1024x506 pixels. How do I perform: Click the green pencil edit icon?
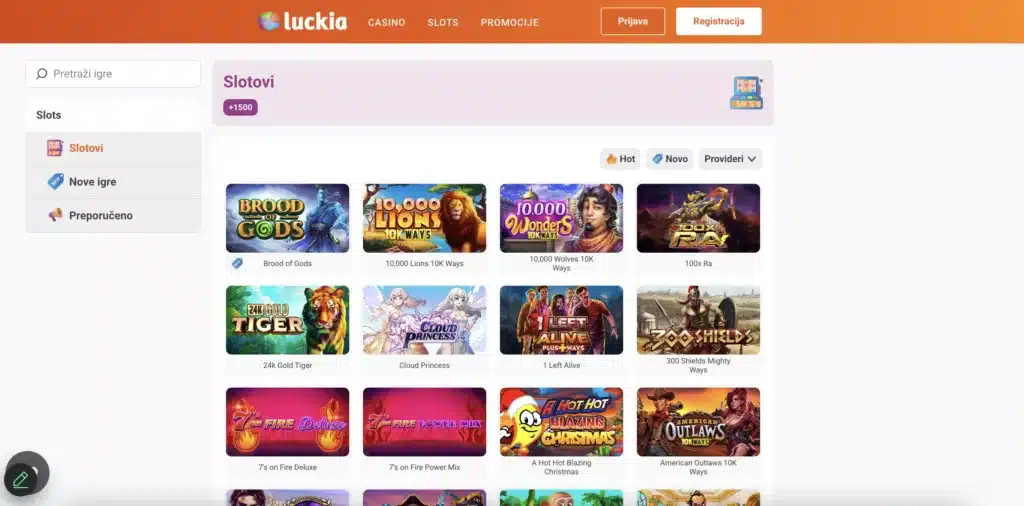point(20,480)
